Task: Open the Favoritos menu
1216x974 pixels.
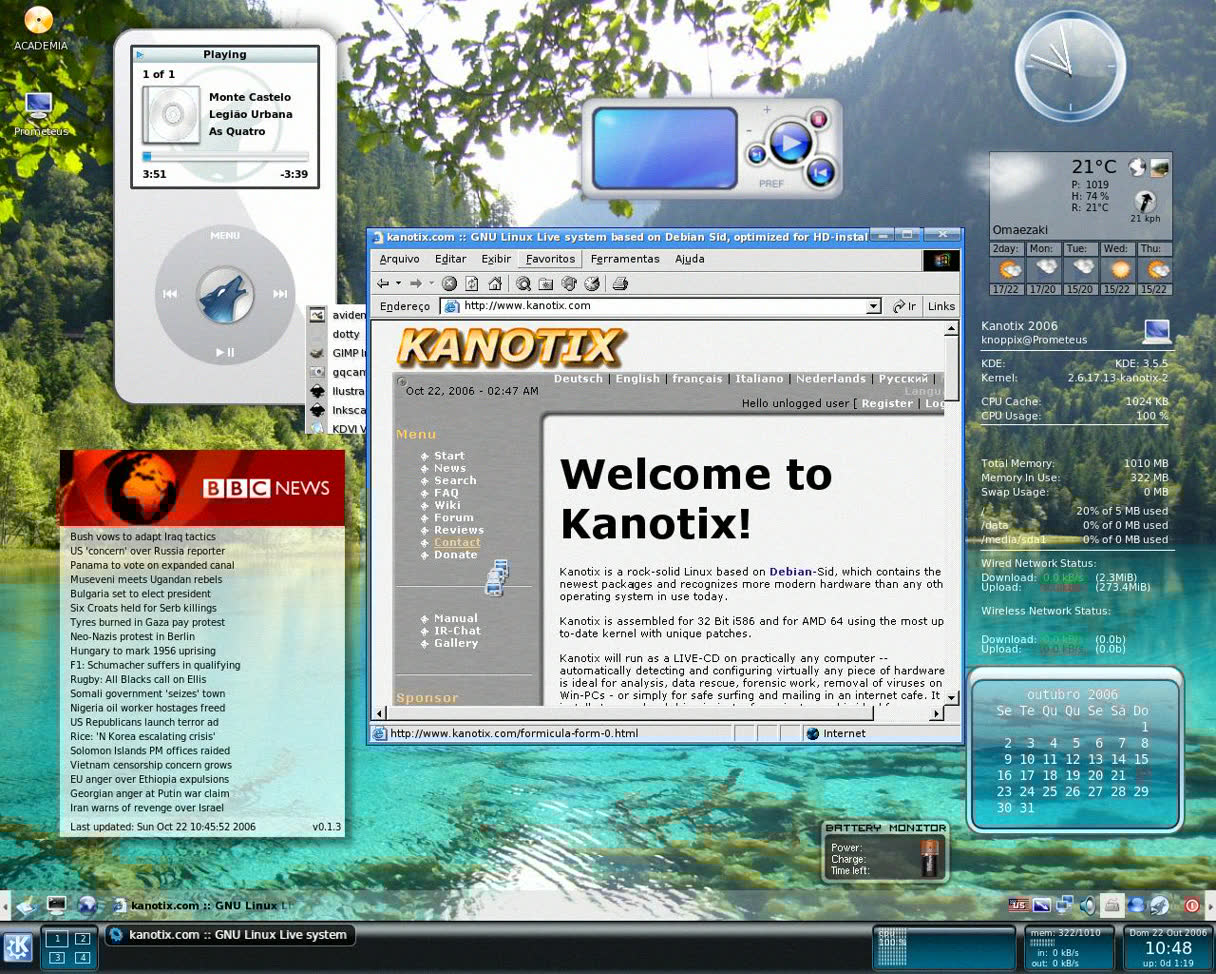Action: 550,259
